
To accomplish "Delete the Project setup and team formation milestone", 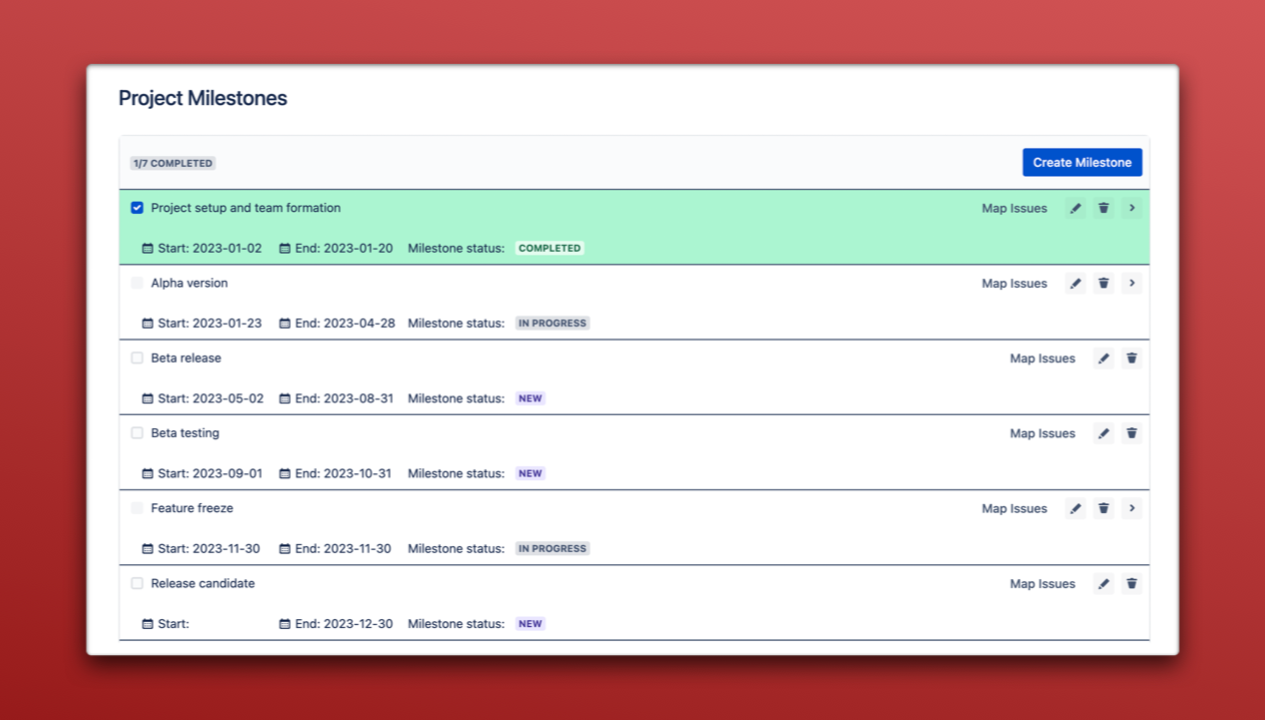I will click(x=1104, y=208).
